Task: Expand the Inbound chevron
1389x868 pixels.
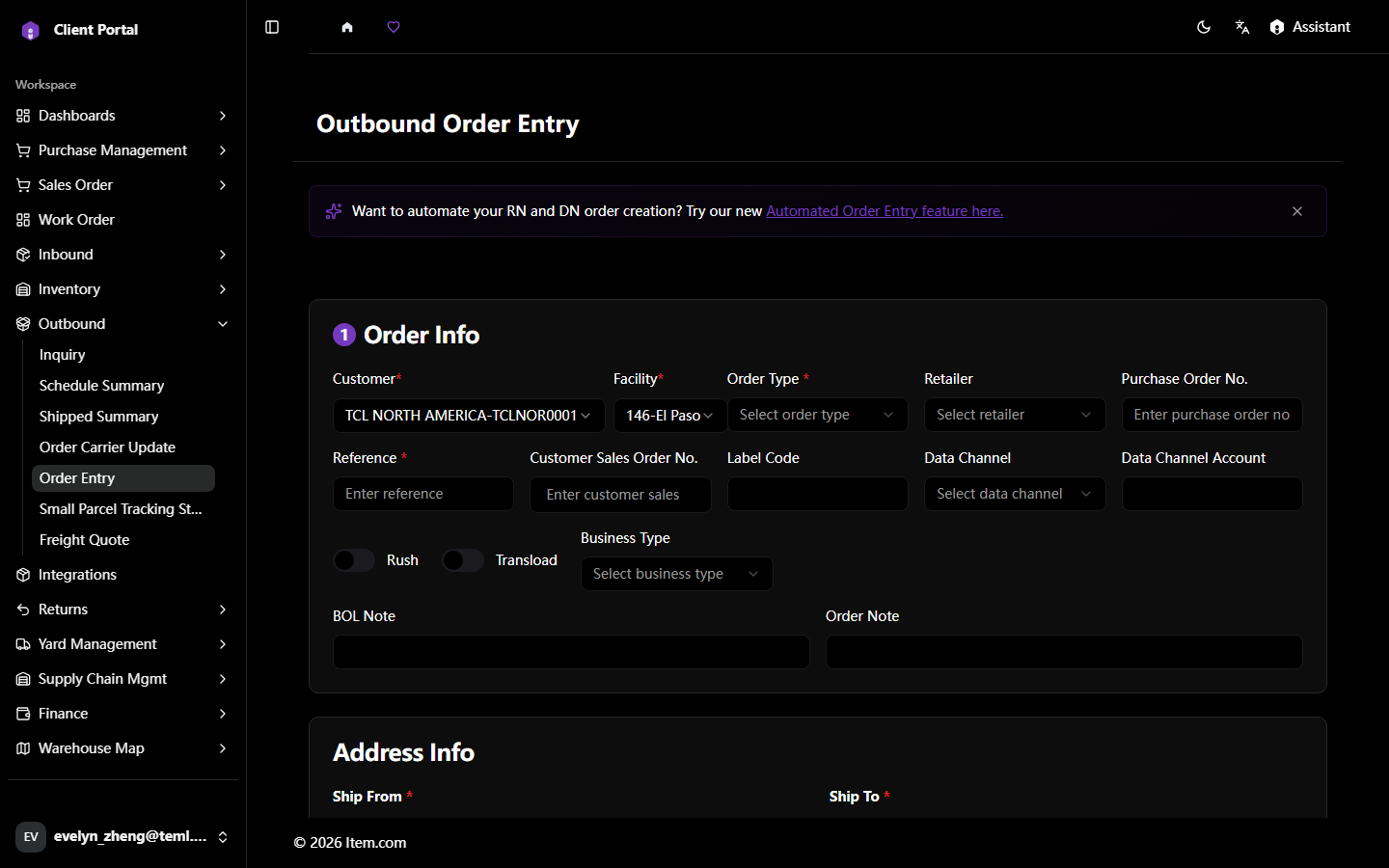Action: coord(223,255)
